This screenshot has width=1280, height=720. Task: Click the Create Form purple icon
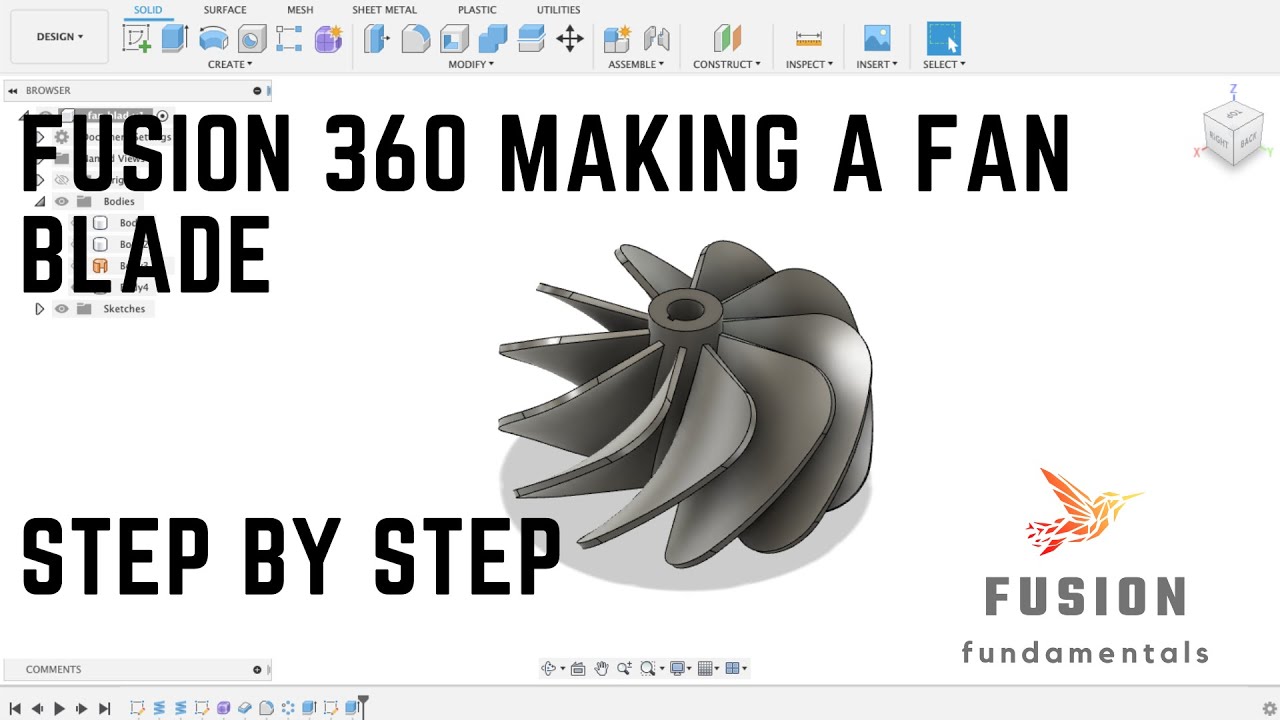pyautogui.click(x=328, y=39)
